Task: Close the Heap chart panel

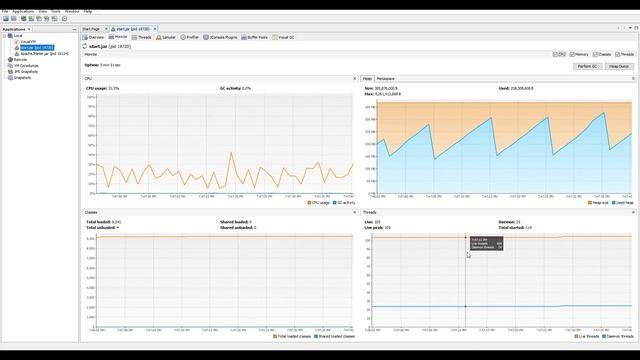Action: tap(633, 78)
